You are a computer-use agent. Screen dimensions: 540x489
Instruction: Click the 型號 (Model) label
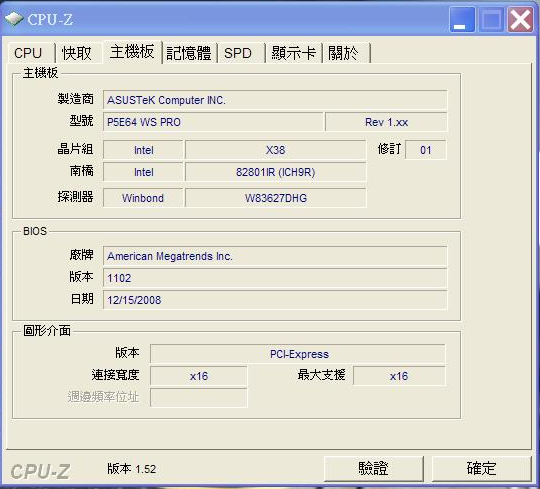(x=82, y=121)
